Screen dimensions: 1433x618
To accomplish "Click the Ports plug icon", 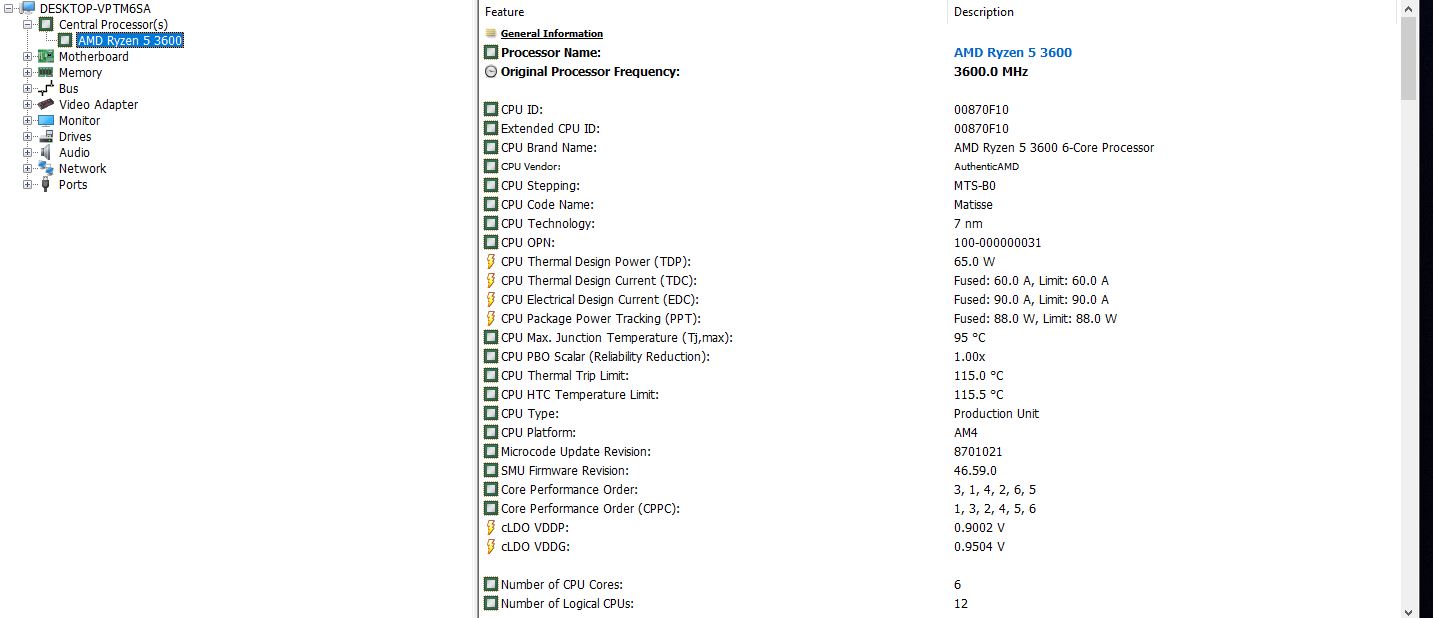I will point(46,184).
